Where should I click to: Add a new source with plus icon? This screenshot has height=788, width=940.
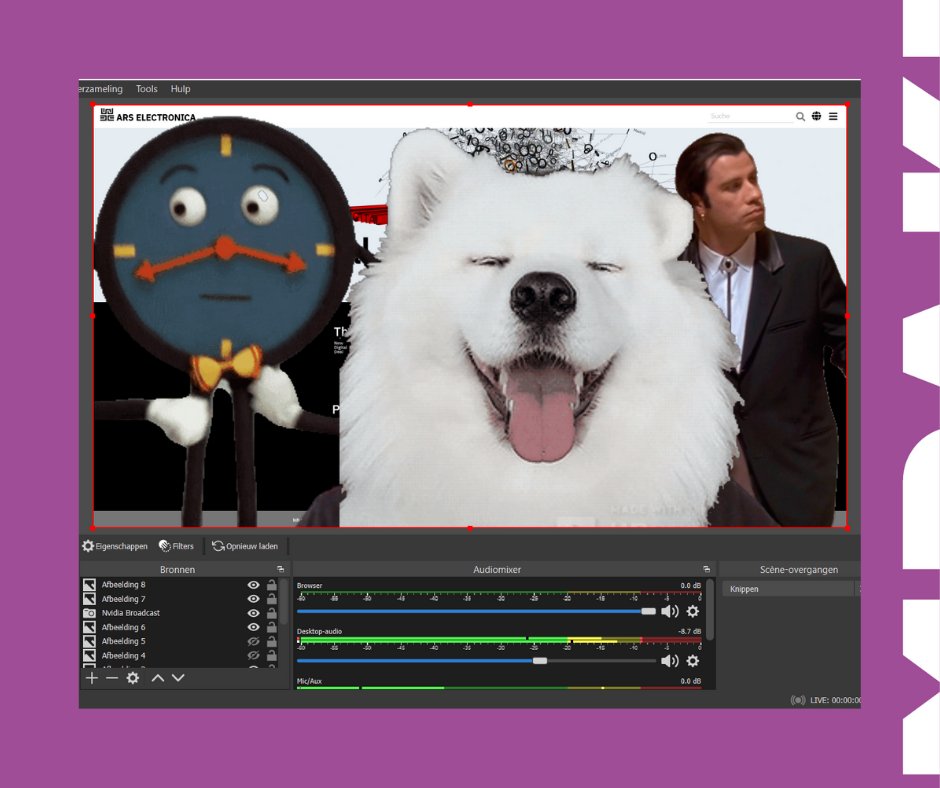coord(92,678)
